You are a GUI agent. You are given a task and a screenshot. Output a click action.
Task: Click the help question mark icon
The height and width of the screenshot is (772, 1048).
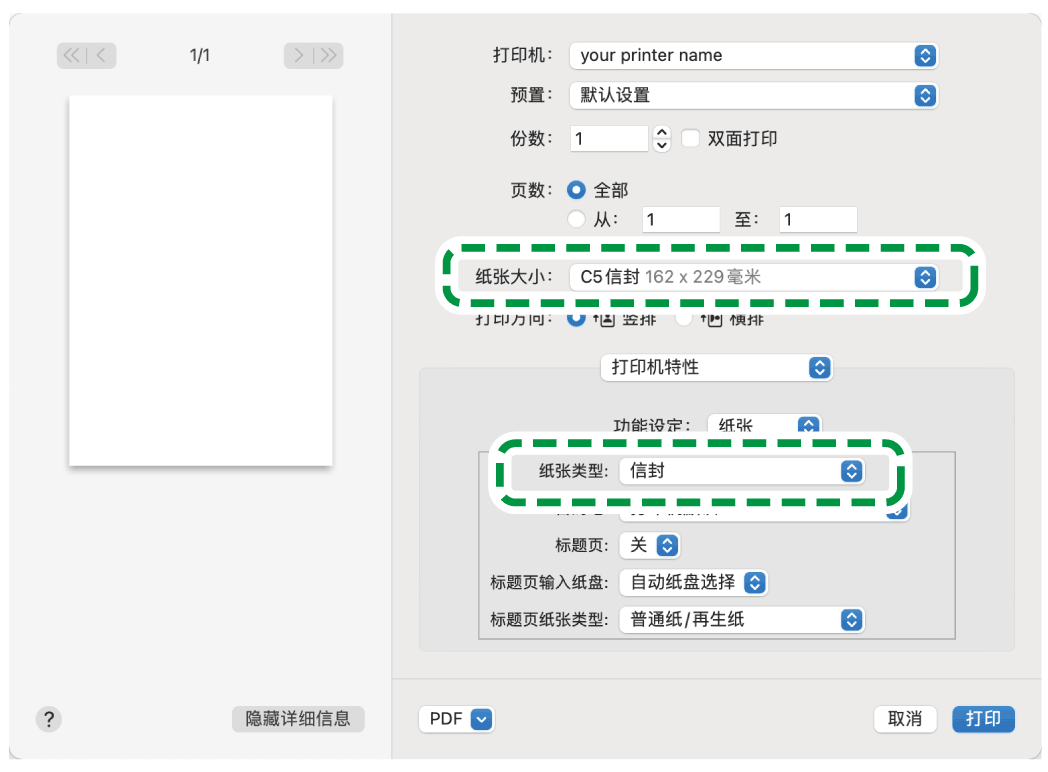48,719
